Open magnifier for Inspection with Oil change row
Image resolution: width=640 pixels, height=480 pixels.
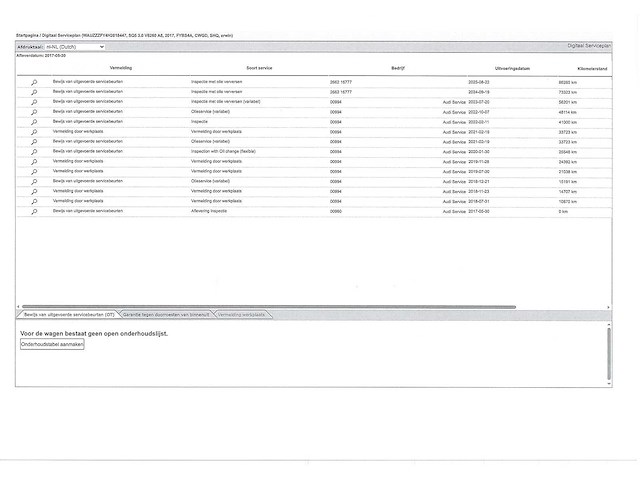(34, 150)
